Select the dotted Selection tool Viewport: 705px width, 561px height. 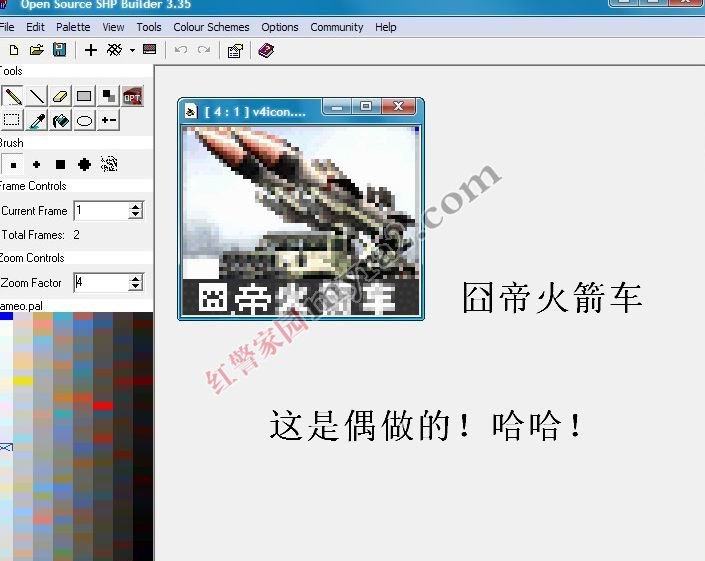12,120
